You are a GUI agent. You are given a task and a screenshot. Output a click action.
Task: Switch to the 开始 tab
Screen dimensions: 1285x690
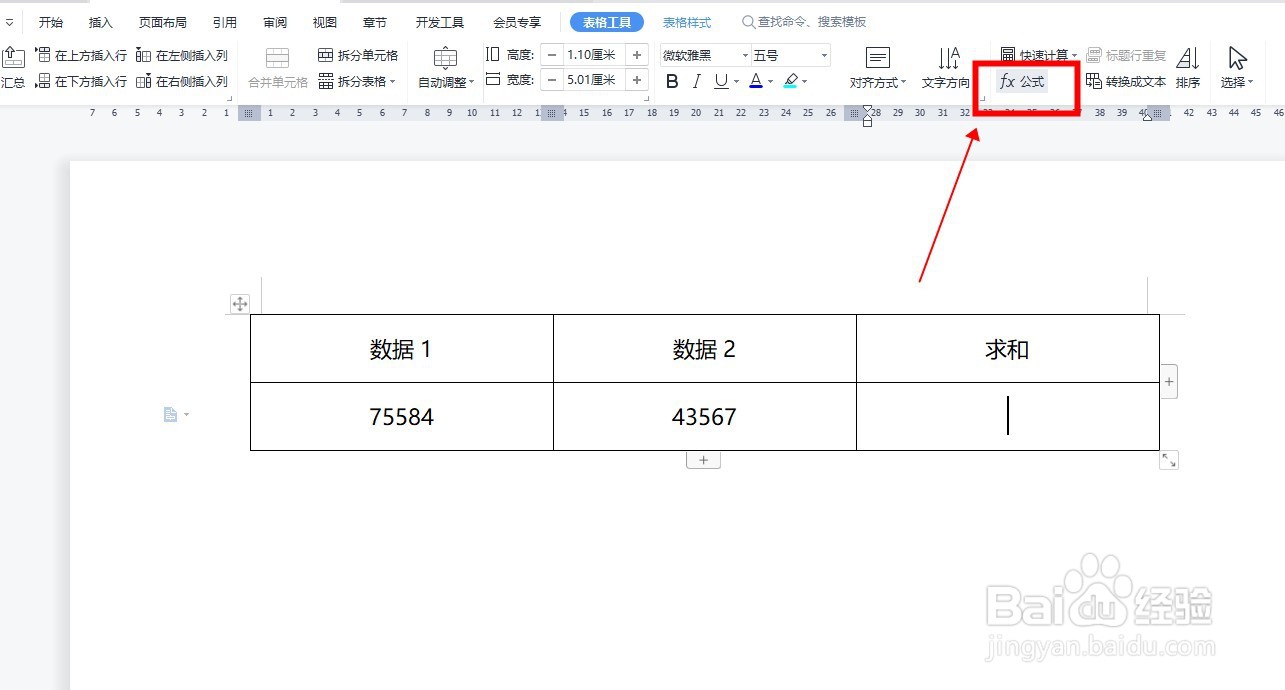51,22
